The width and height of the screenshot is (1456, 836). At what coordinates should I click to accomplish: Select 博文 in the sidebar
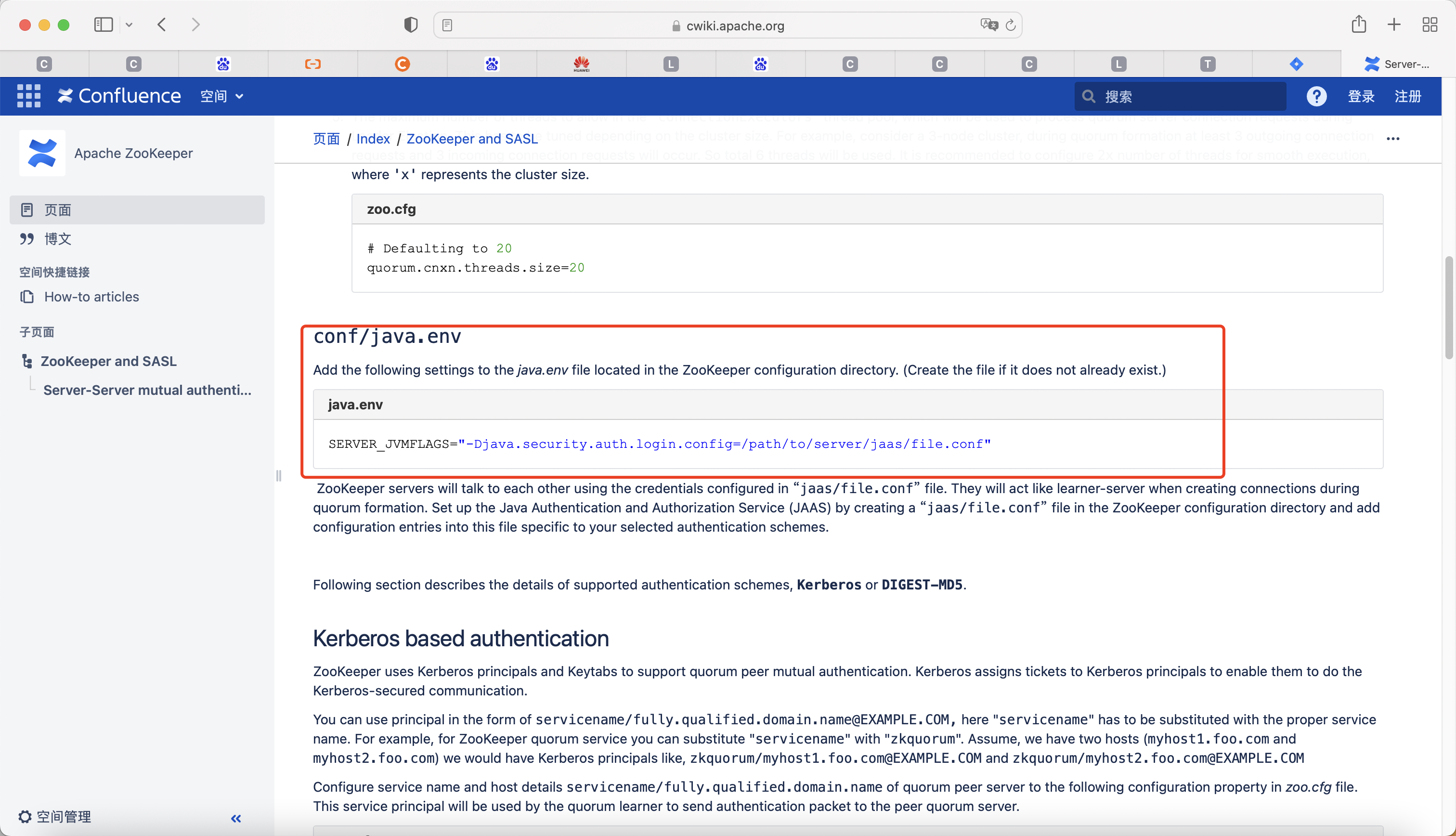(x=57, y=239)
